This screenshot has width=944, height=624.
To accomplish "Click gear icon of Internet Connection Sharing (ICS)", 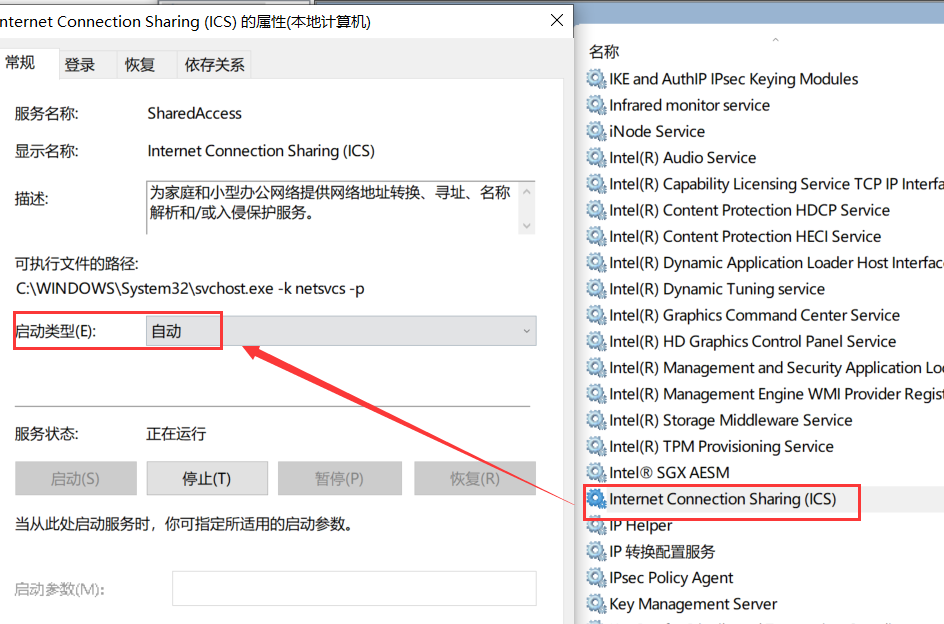I will [596, 499].
